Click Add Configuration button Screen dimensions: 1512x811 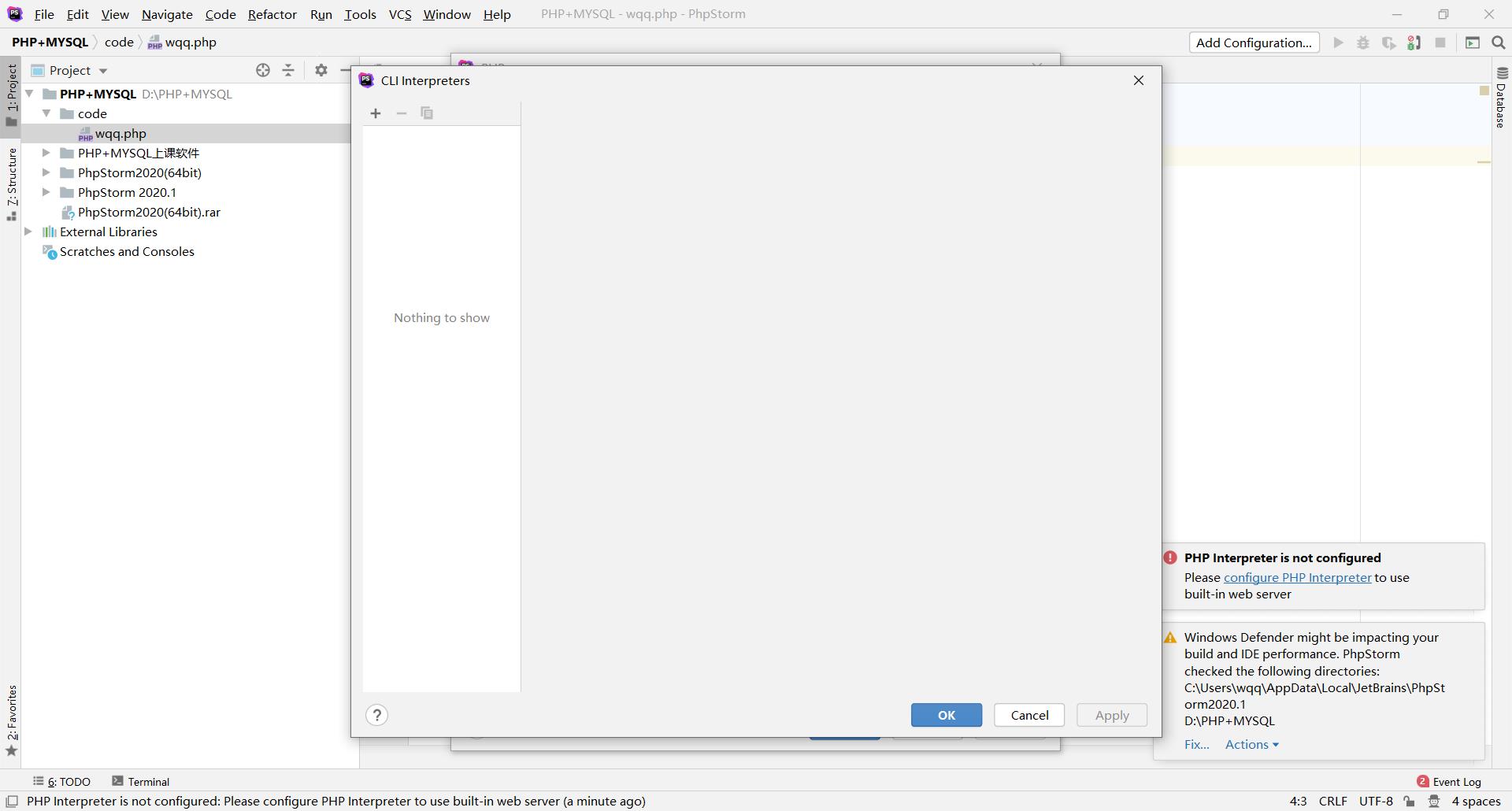pos(1254,43)
